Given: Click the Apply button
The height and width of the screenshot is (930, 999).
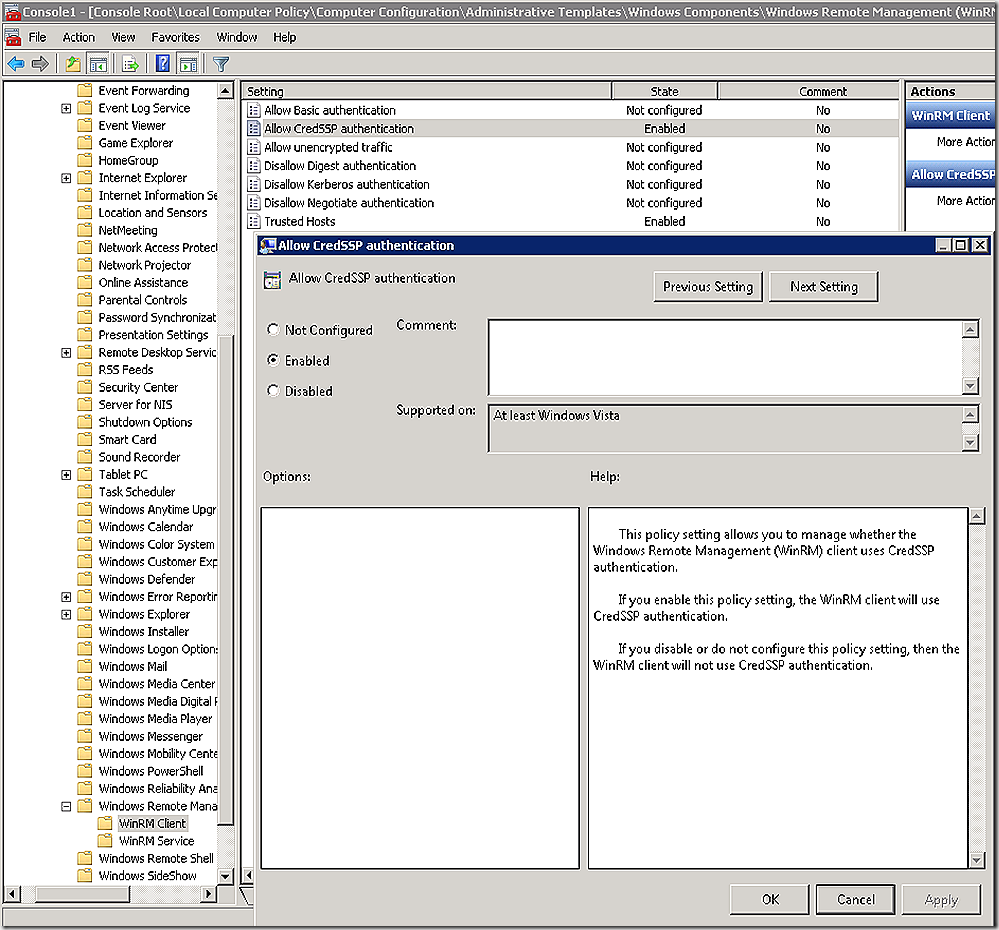Looking at the screenshot, I should (941, 899).
